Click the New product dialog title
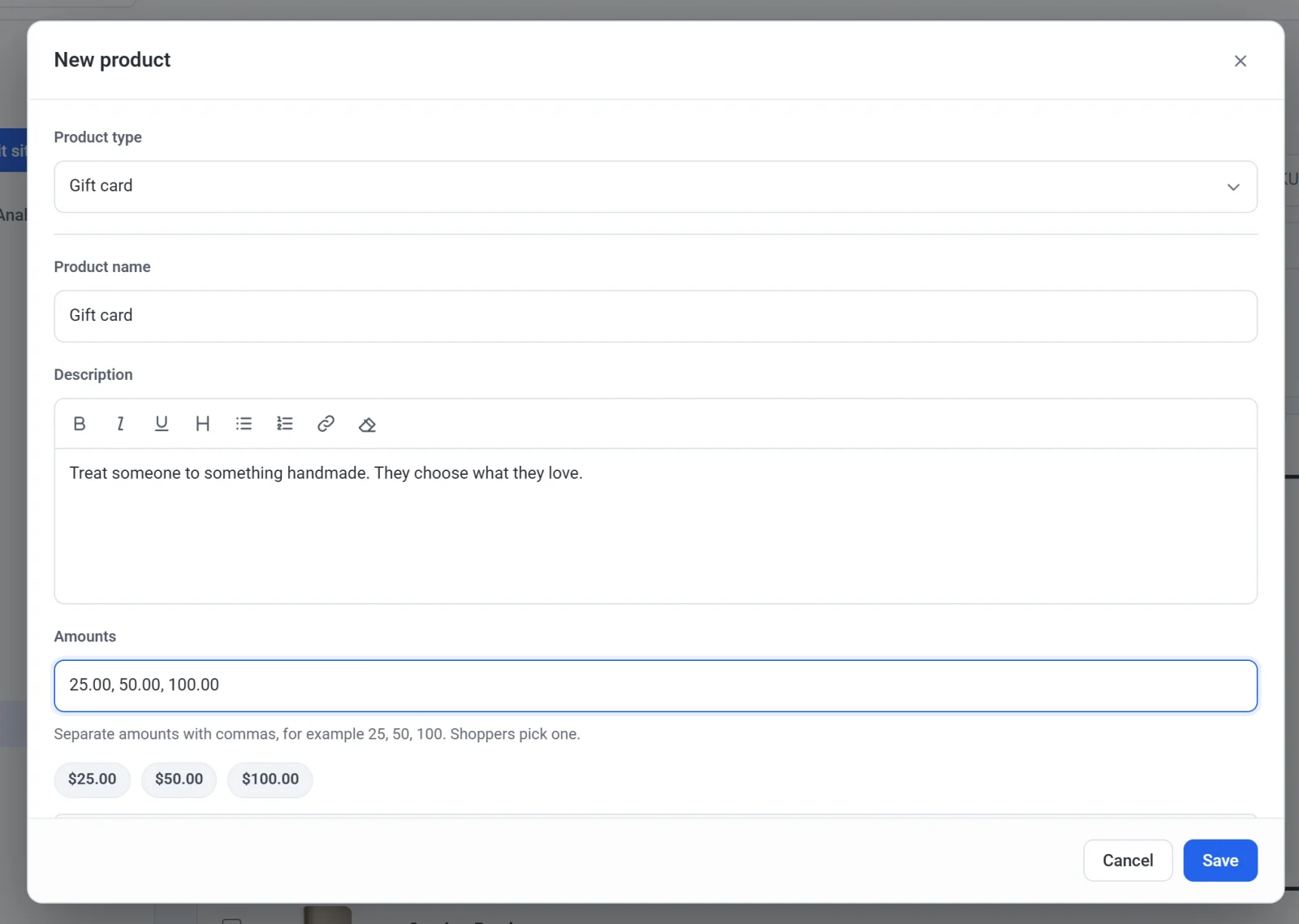The image size is (1299, 924). pos(112,60)
